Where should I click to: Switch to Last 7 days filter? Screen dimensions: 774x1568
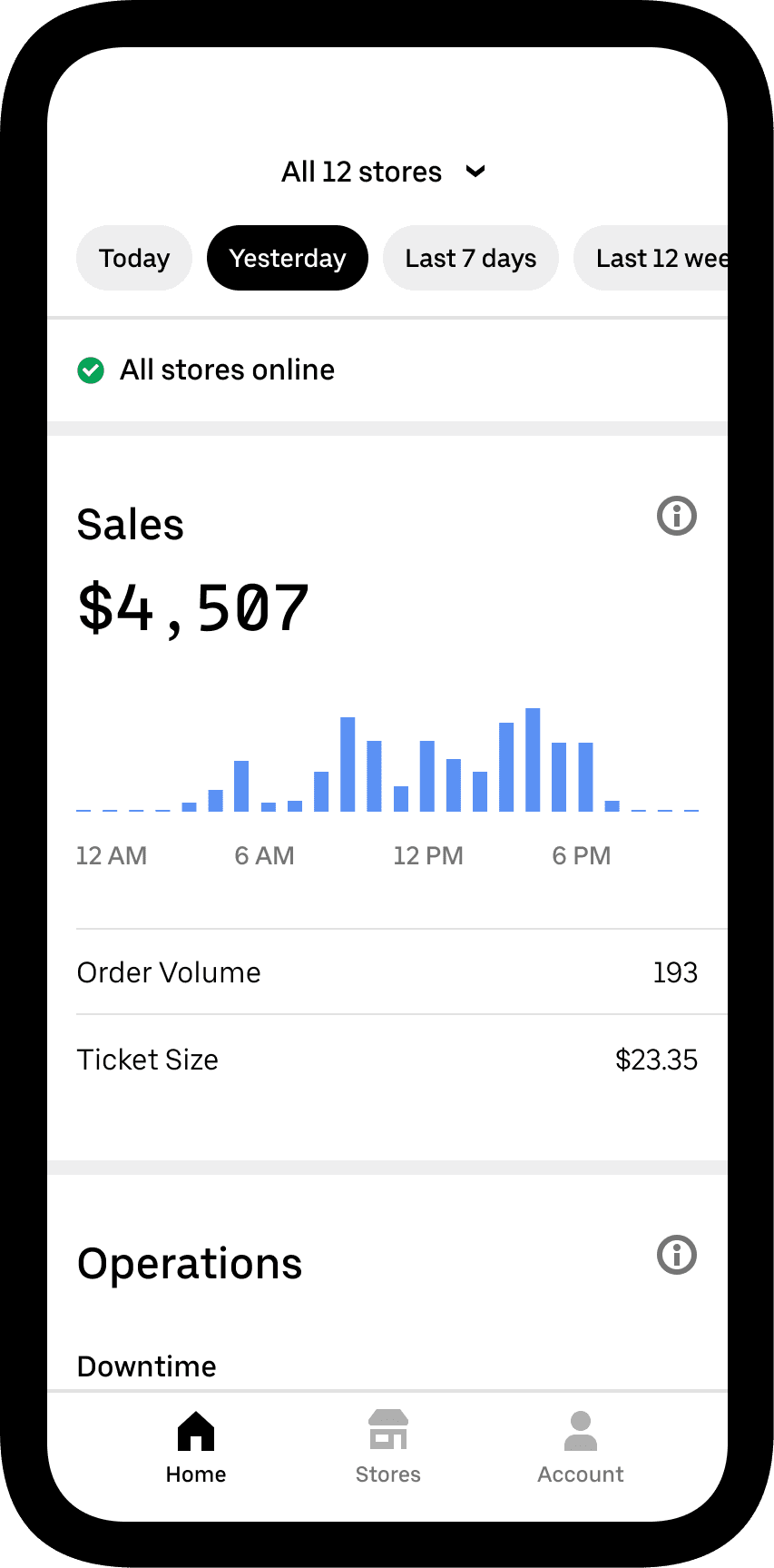[x=471, y=258]
